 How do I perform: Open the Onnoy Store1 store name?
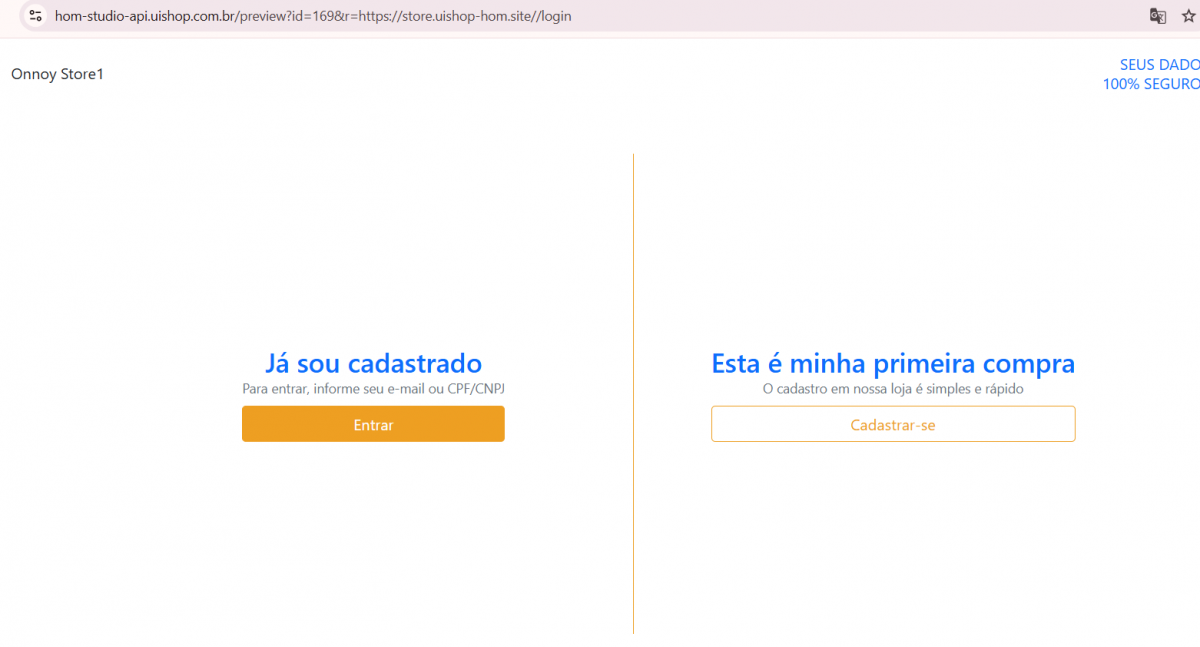[x=57, y=74]
